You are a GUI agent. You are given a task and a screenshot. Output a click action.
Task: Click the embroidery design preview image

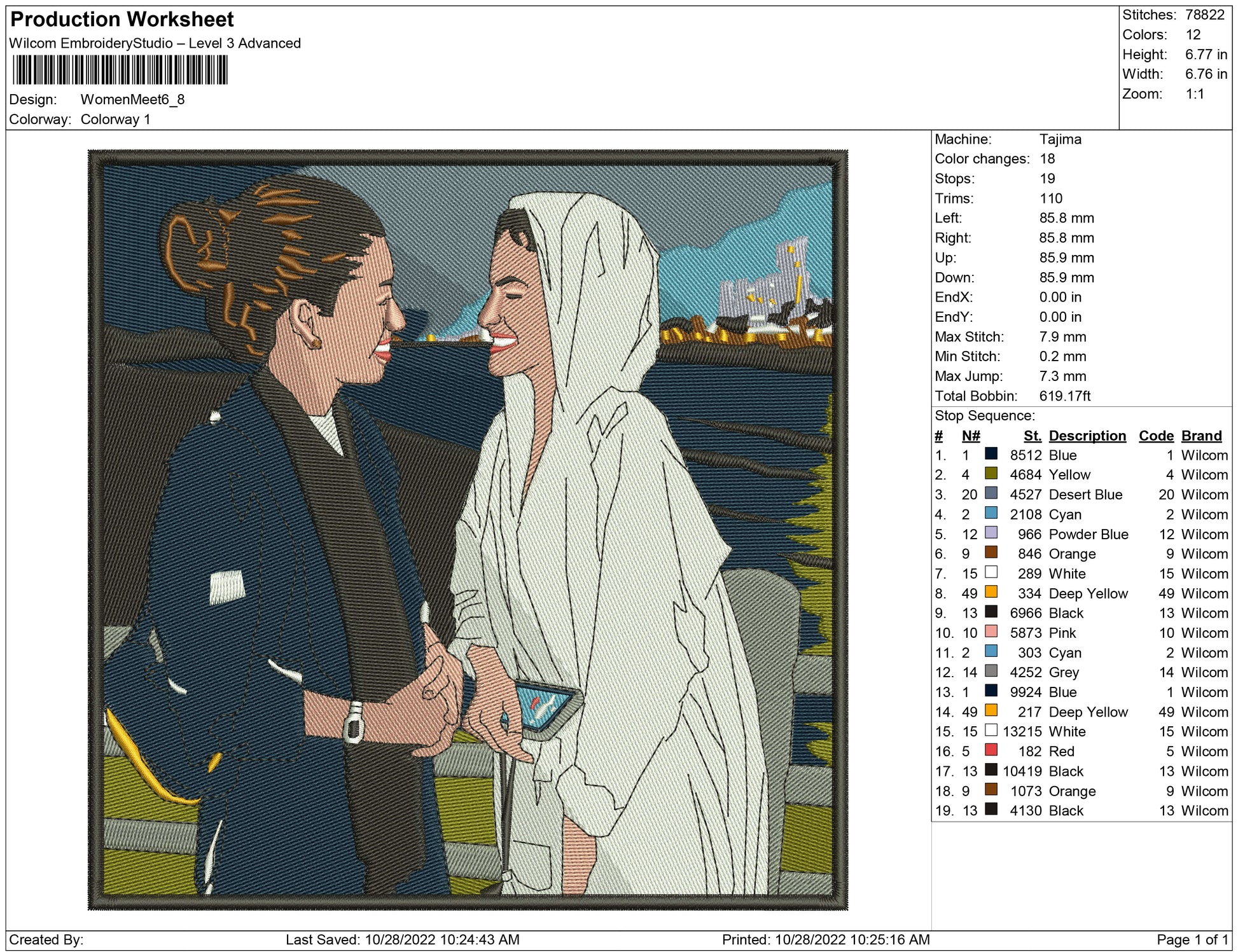pos(468,530)
